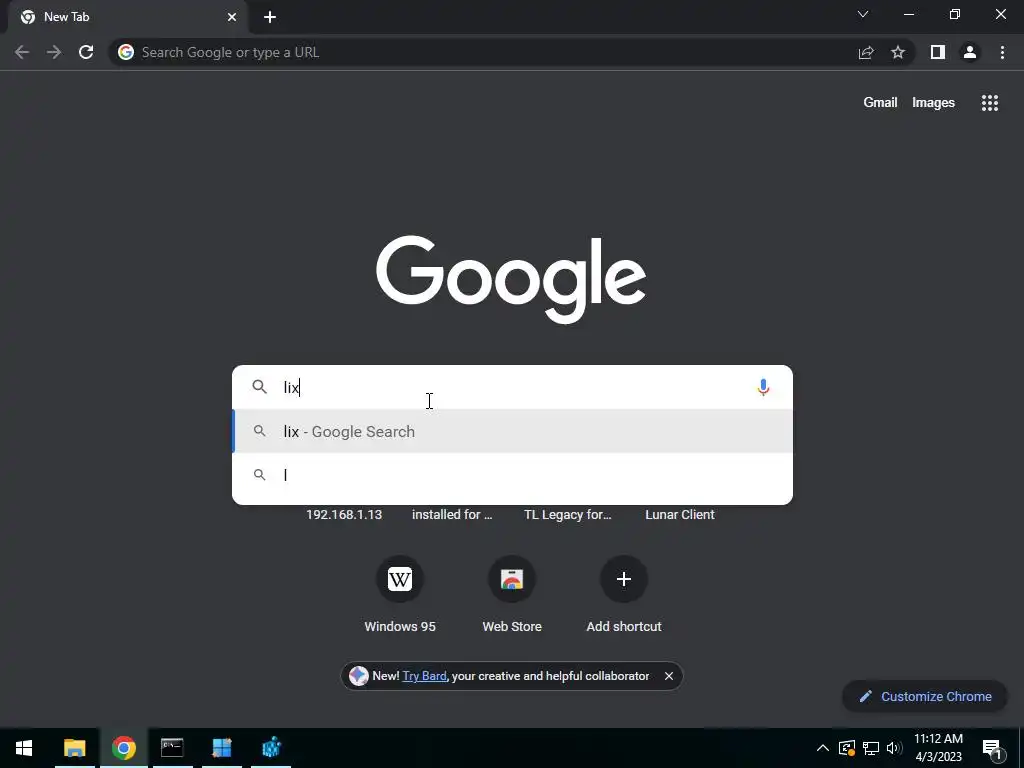The width and height of the screenshot is (1024, 768).
Task: Follow the Try Bard link
Action: point(424,676)
